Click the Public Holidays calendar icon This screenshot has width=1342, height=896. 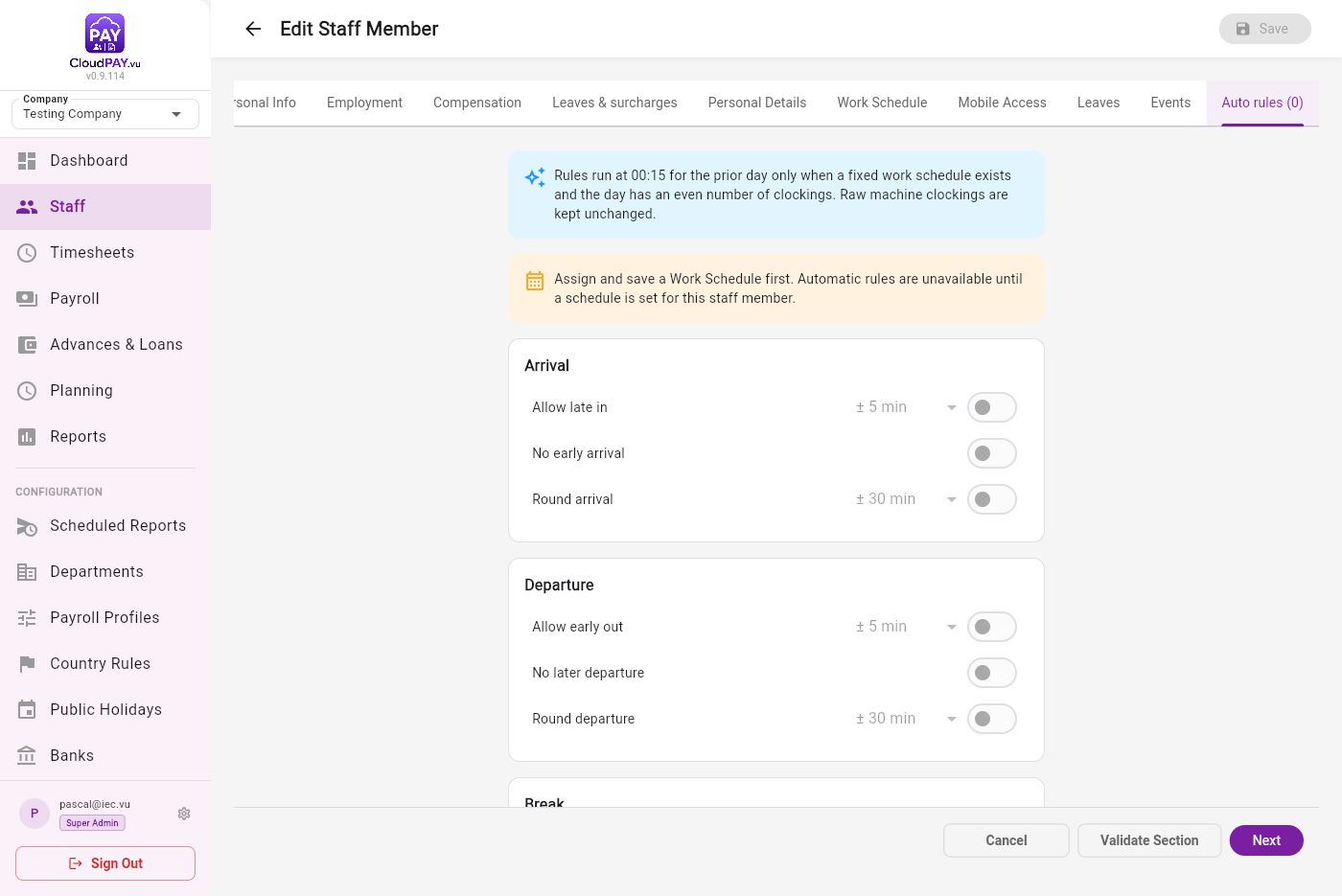click(x=27, y=710)
